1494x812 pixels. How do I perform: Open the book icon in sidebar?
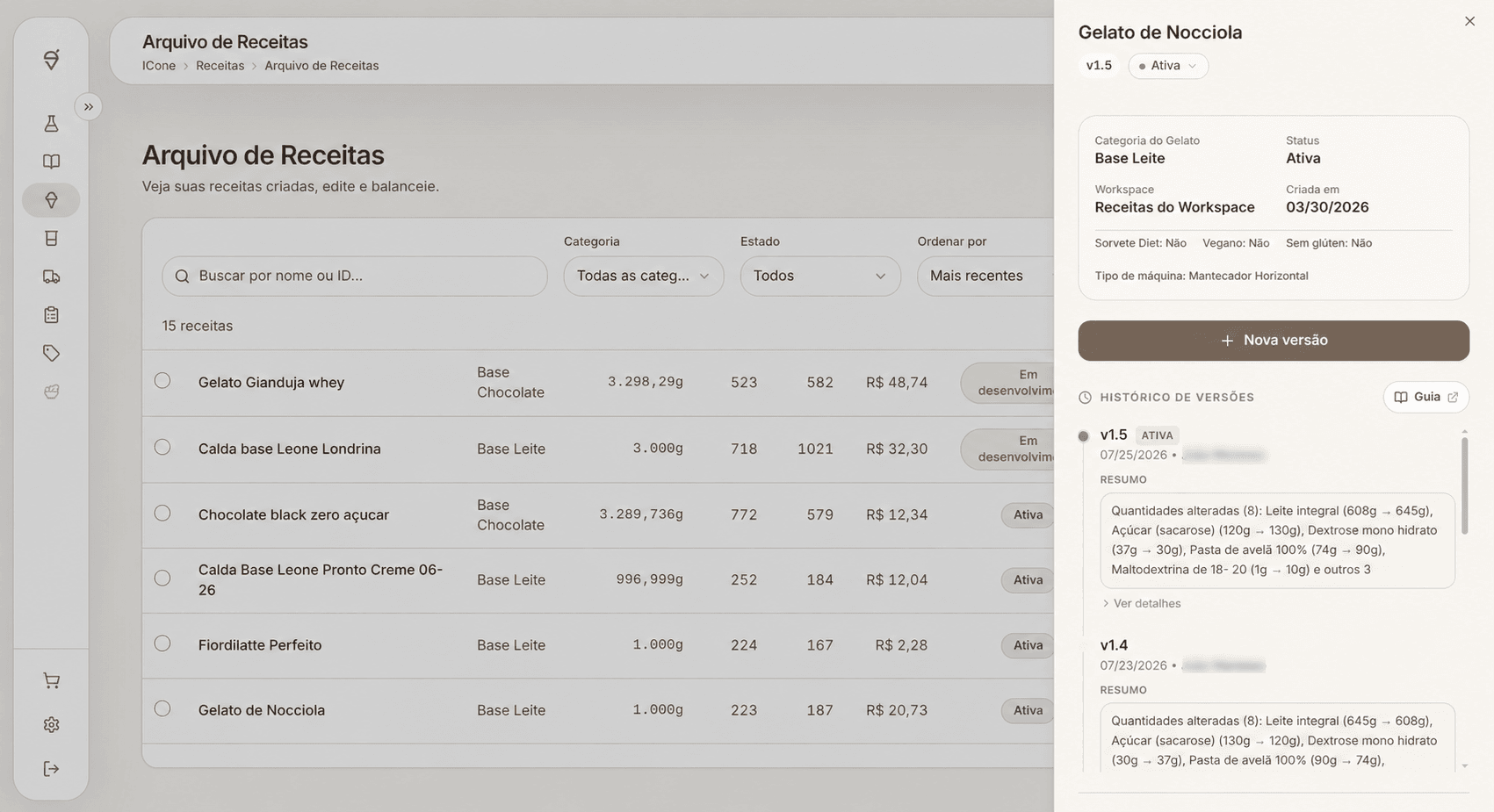(51, 162)
